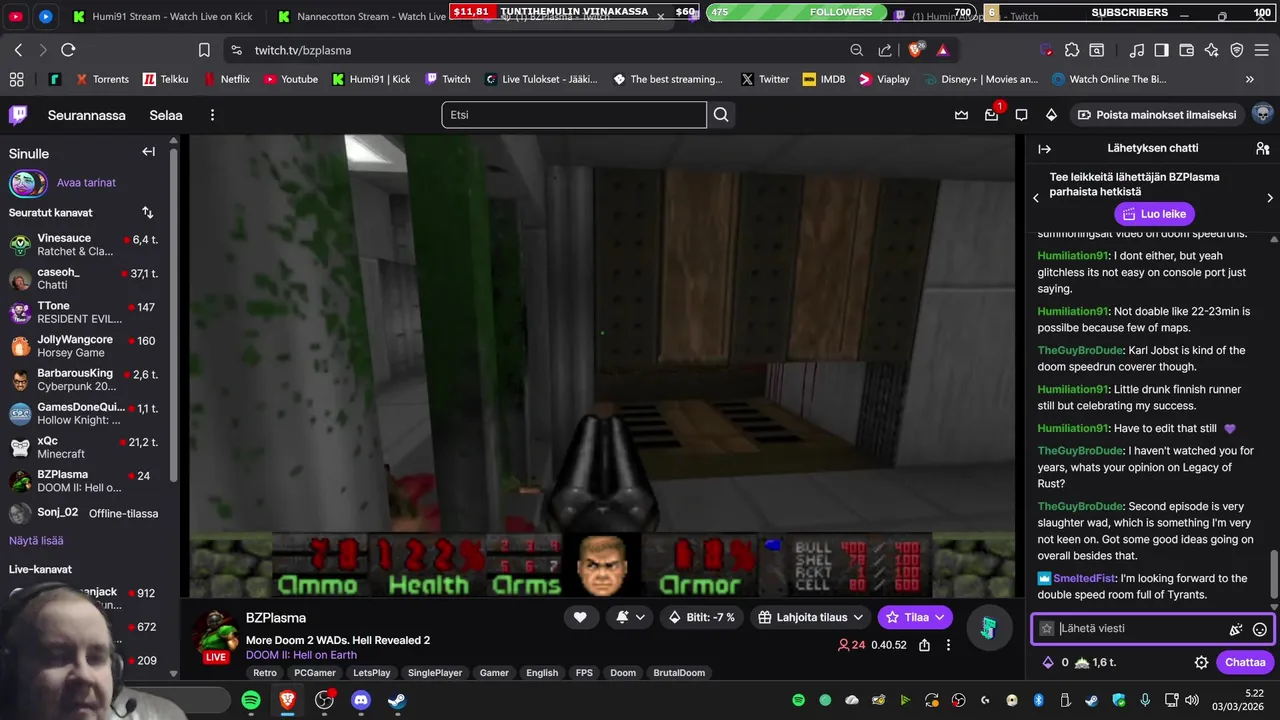The width and height of the screenshot is (1280, 720).
Task: Click the chat identity star badge
Action: pyautogui.click(x=1047, y=629)
